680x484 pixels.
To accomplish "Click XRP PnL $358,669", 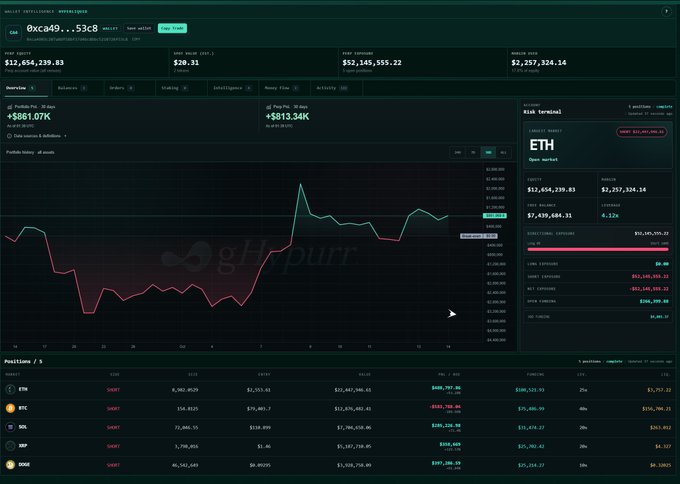I will click(450, 445).
